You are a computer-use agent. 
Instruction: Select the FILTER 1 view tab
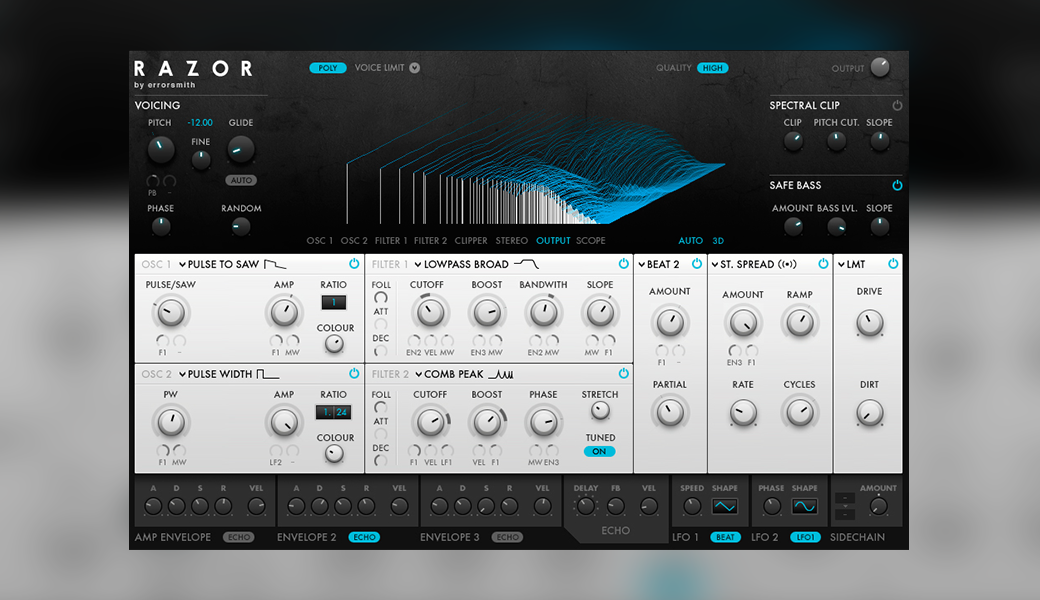(391, 241)
